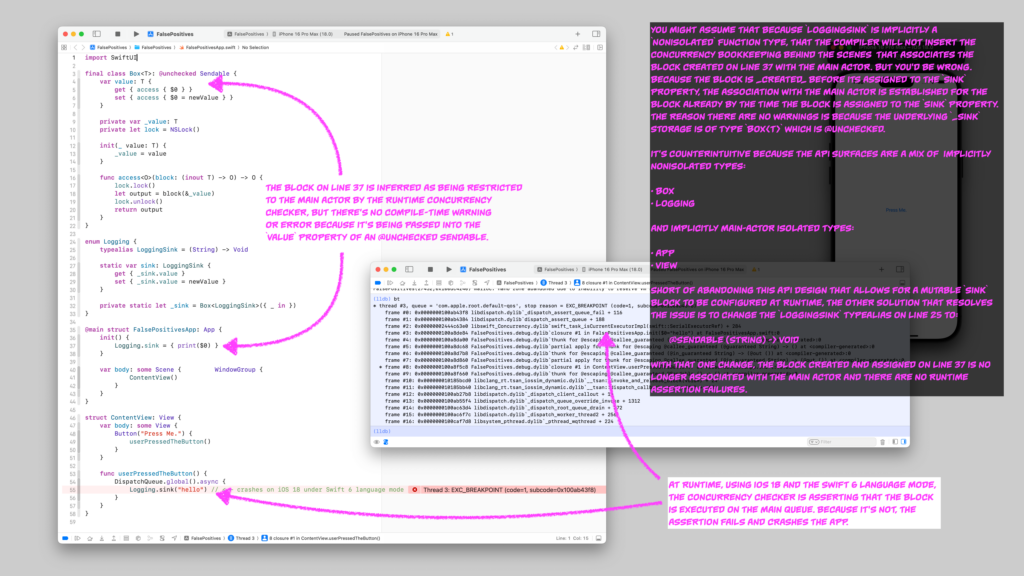Open the related items grid icon
This screenshot has height=576, width=1024.
coord(65,47)
